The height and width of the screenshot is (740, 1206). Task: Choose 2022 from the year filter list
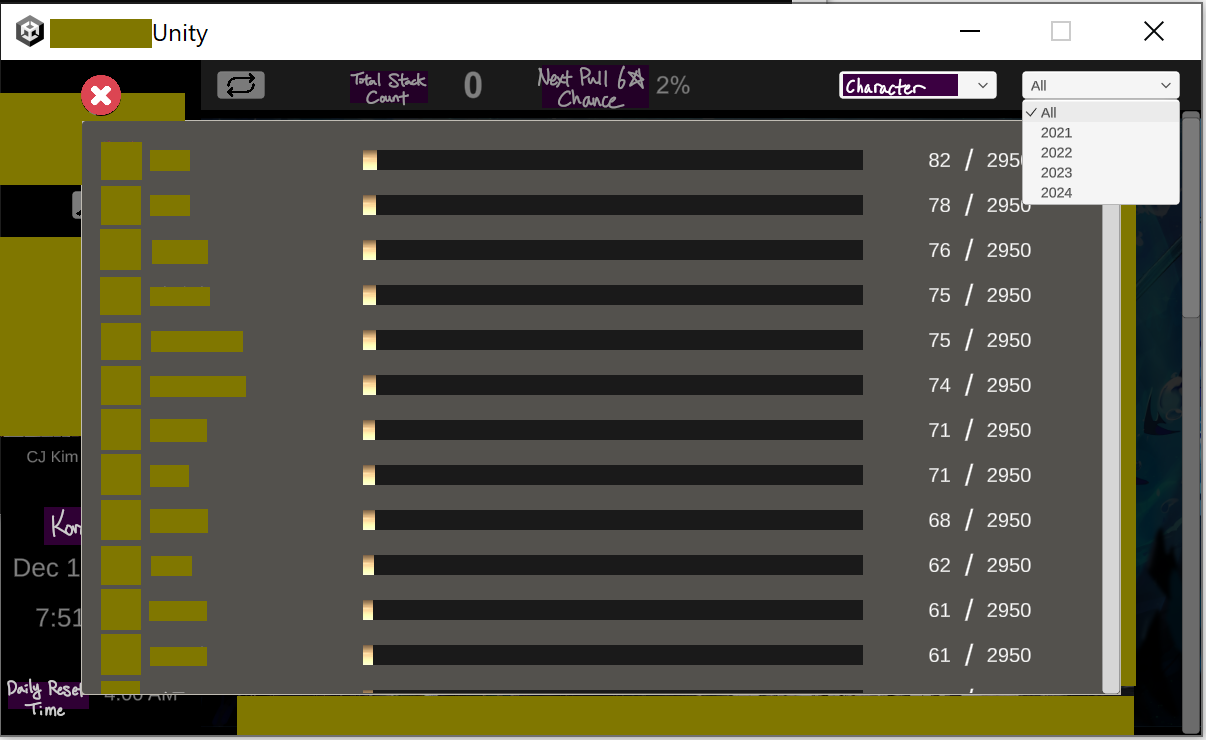coord(1056,153)
